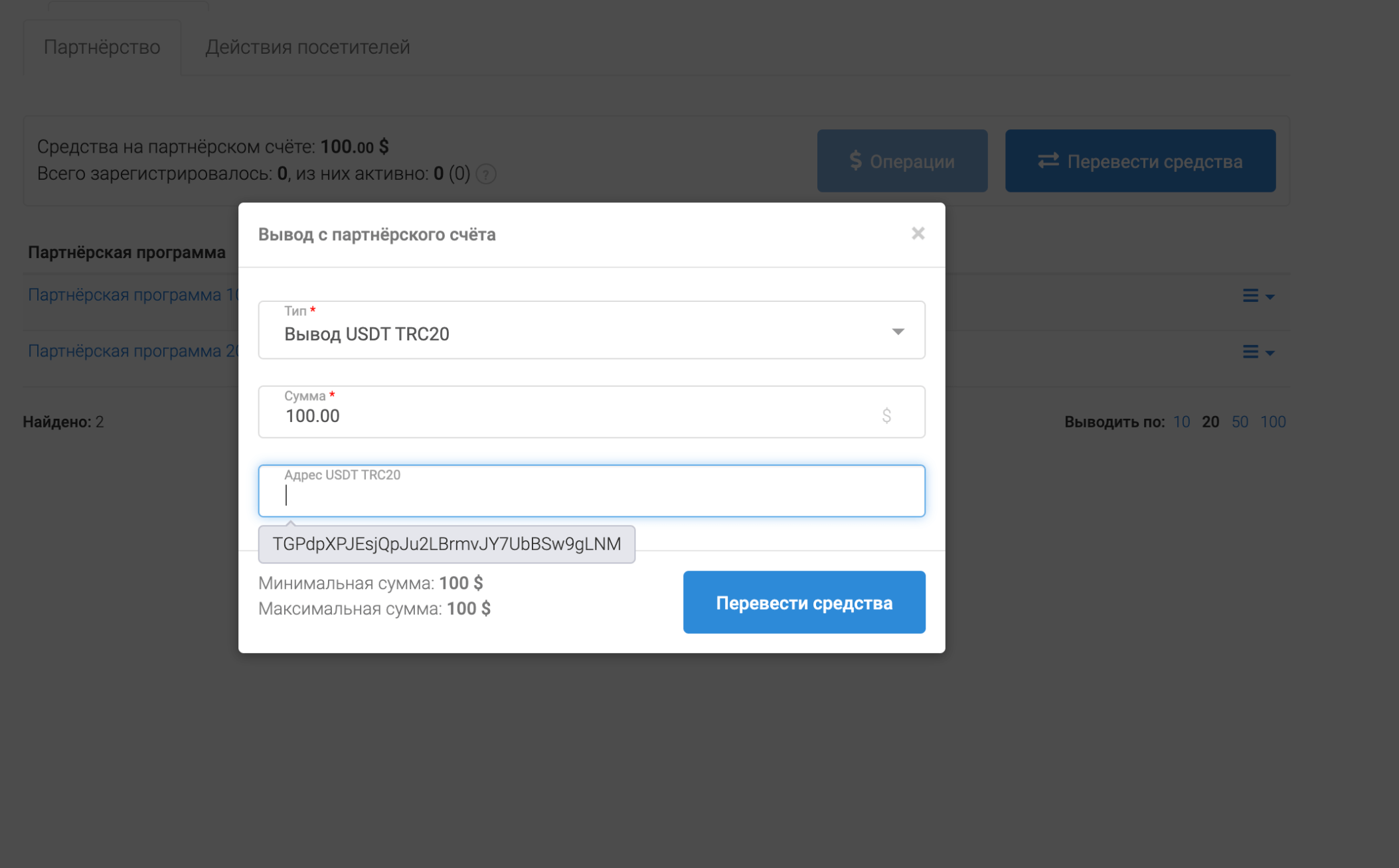1399x868 pixels.
Task: Click the dialog title Вывод с партнёрского счёта
Action: pos(377,234)
